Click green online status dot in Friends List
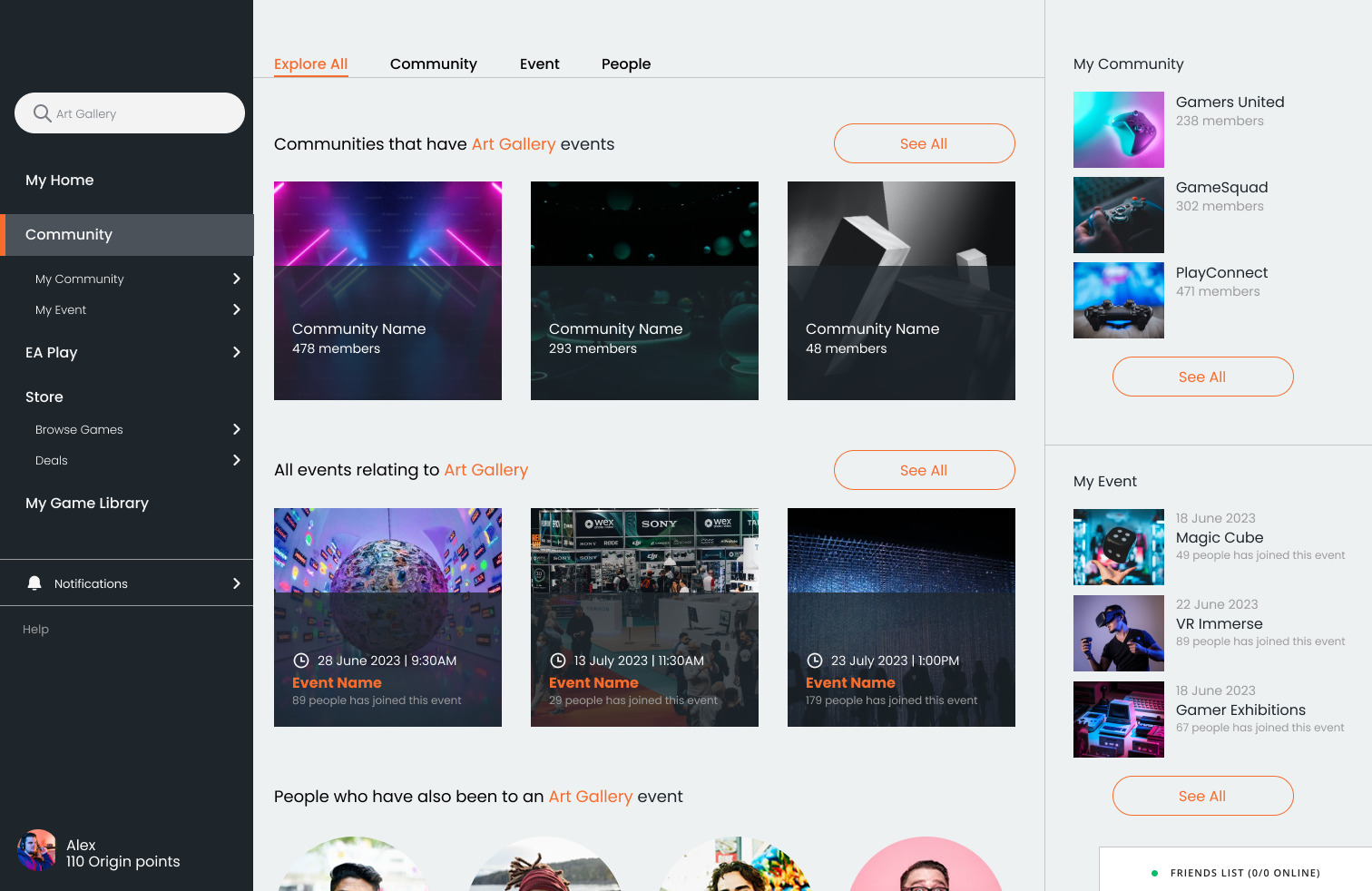Image resolution: width=1372 pixels, height=891 pixels. [x=1154, y=873]
